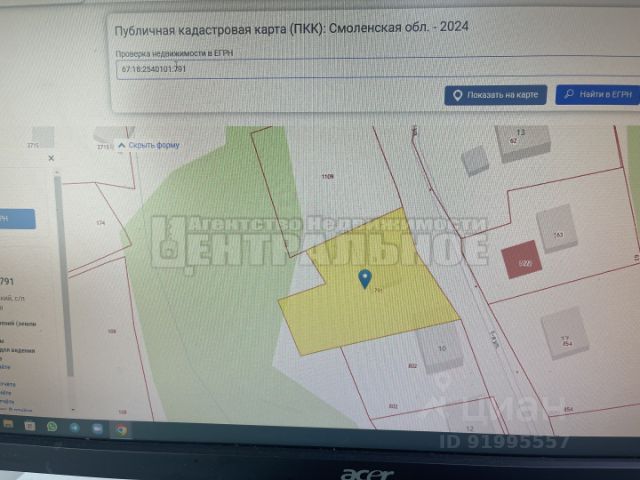Click the 'Найти в ЕГРН' button

(x=598, y=95)
